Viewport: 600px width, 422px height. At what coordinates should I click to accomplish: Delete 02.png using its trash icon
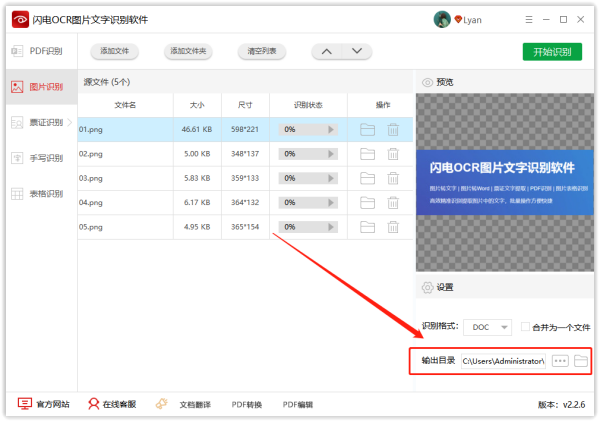point(393,154)
